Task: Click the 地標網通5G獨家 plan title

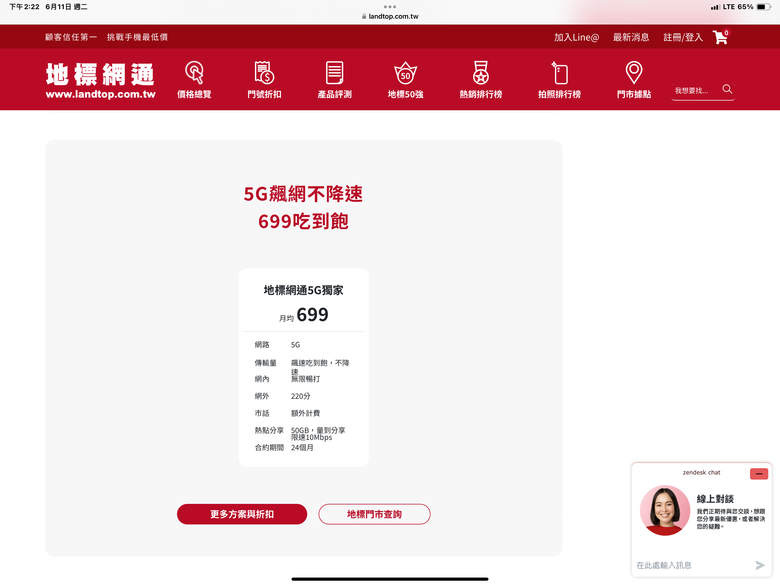Action: [303, 290]
